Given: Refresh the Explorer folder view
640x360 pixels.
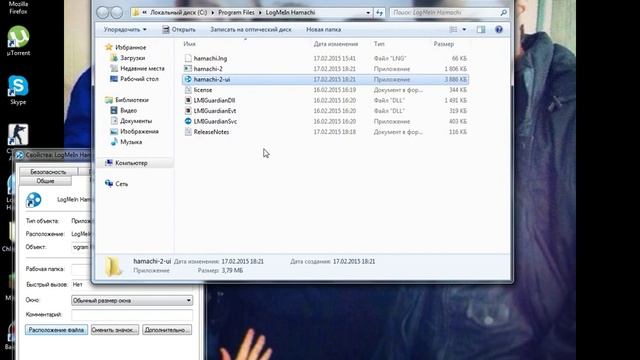Looking at the screenshot, I should click(x=379, y=13).
